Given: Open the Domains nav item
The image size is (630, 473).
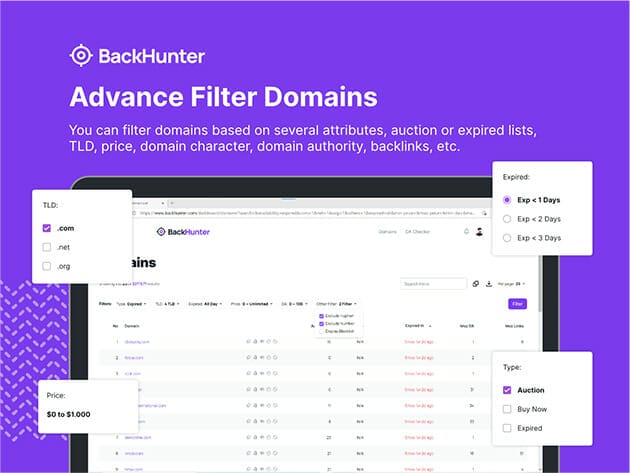Looking at the screenshot, I should click(x=386, y=232).
